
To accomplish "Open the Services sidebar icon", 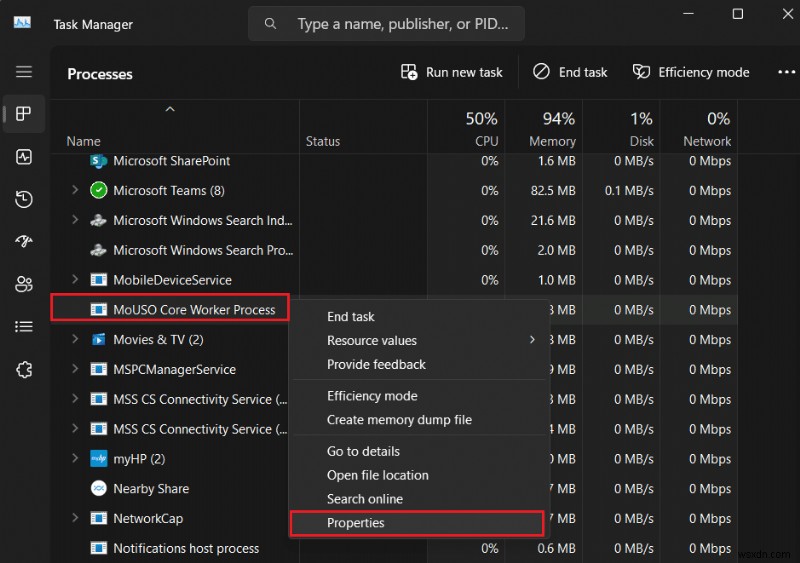I will [23, 369].
